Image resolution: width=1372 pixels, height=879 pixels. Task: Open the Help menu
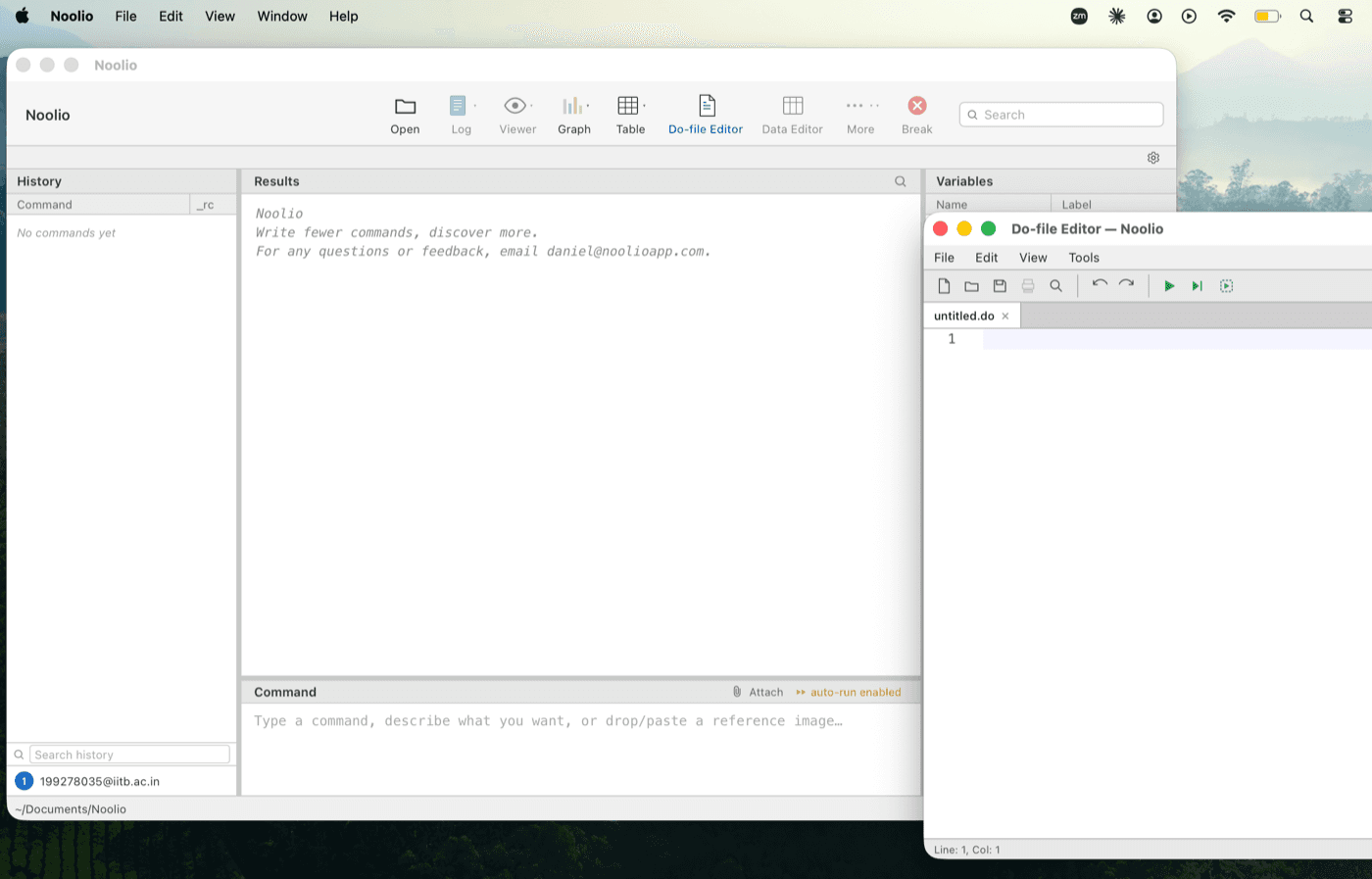[x=343, y=16]
